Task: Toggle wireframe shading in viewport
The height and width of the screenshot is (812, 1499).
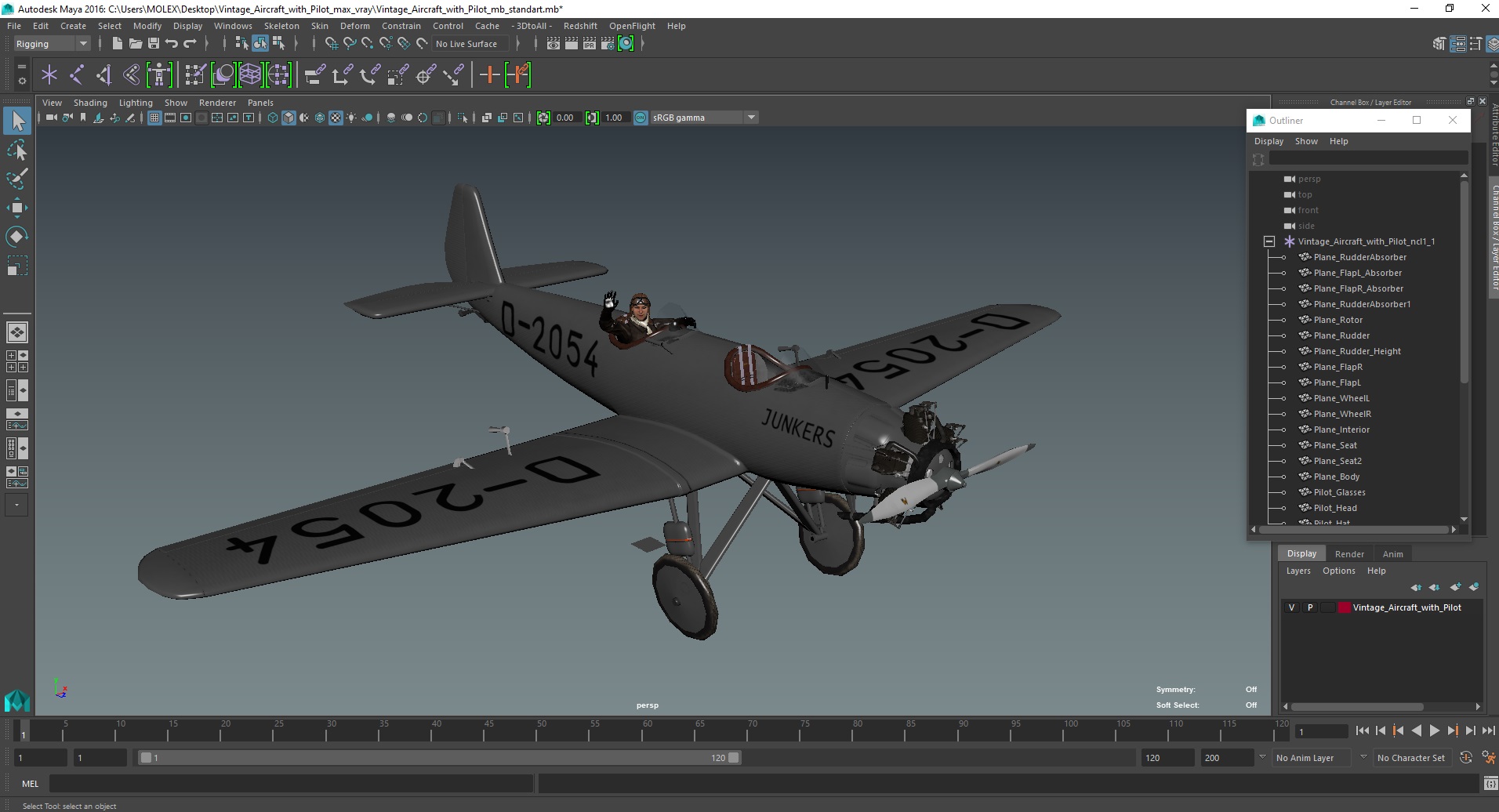Action: click(x=273, y=118)
